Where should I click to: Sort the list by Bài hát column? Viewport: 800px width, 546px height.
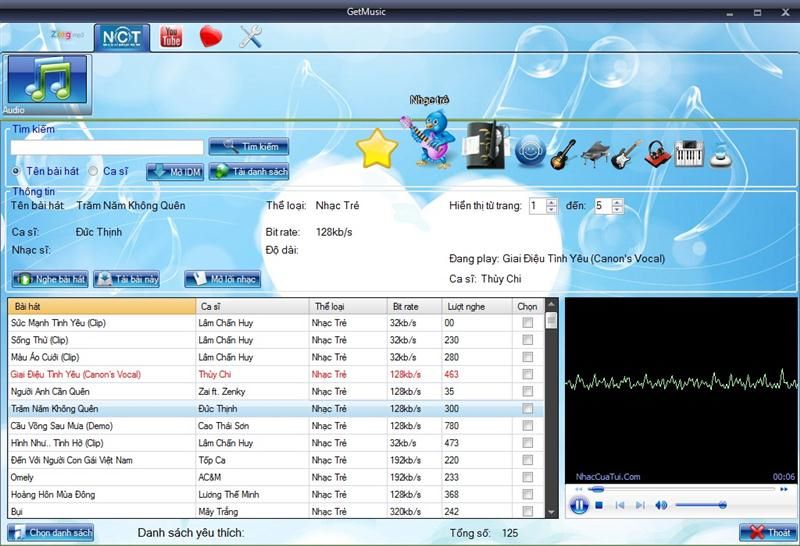(x=100, y=305)
